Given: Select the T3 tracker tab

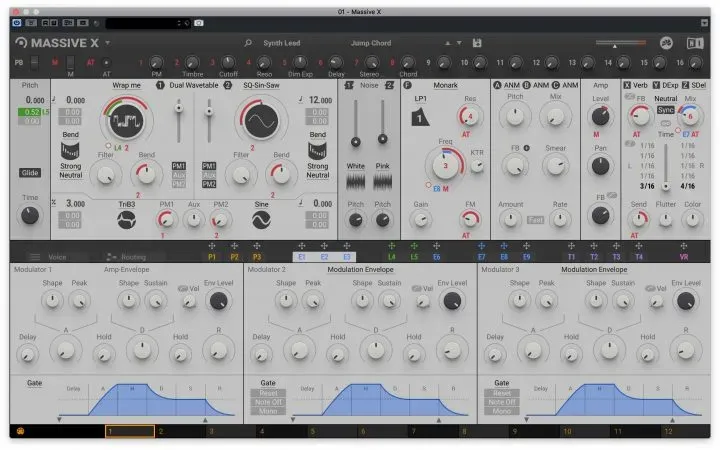Looking at the screenshot, I should coord(616,257).
